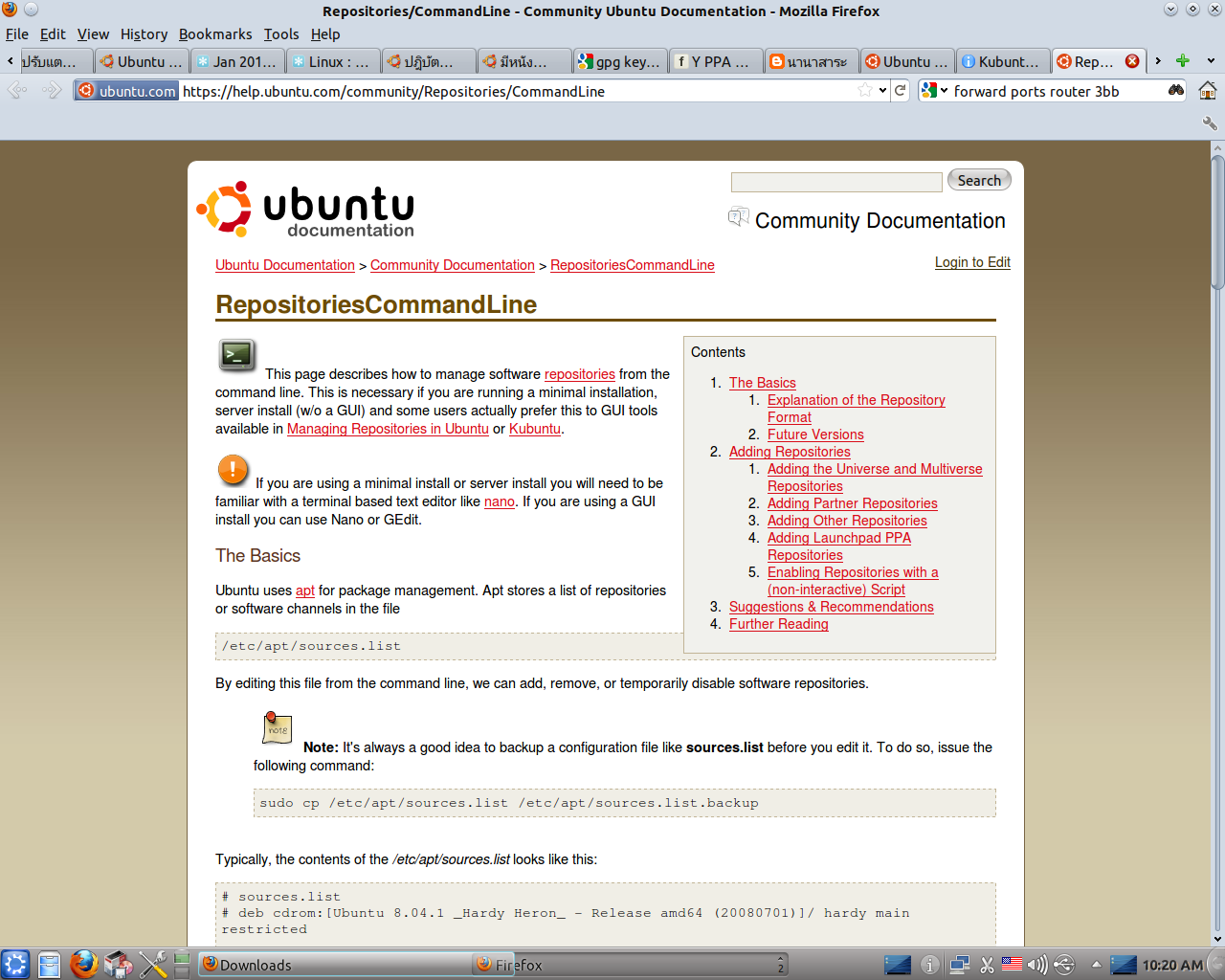Jump to Adding Partner Repositories in contents
Viewport: 1225px width, 980px height.
853,503
